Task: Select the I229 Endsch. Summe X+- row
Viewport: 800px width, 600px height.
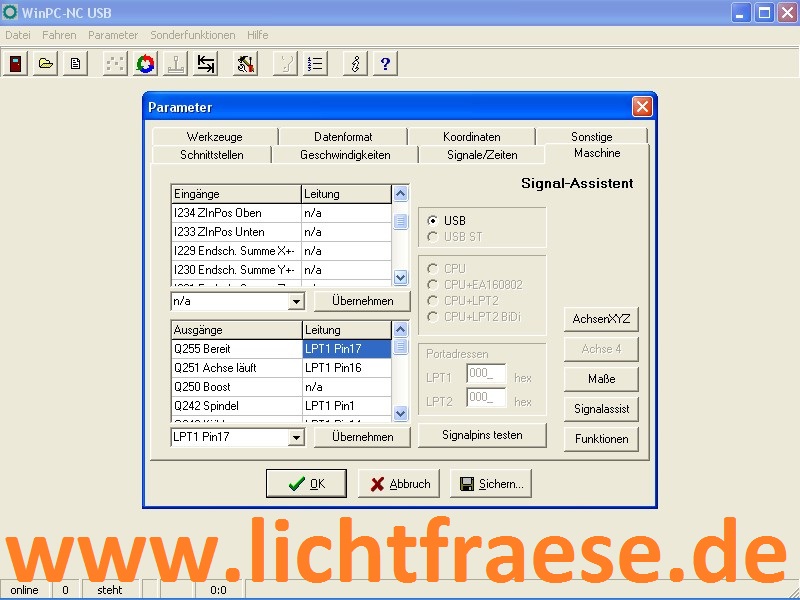Action: (x=282, y=251)
